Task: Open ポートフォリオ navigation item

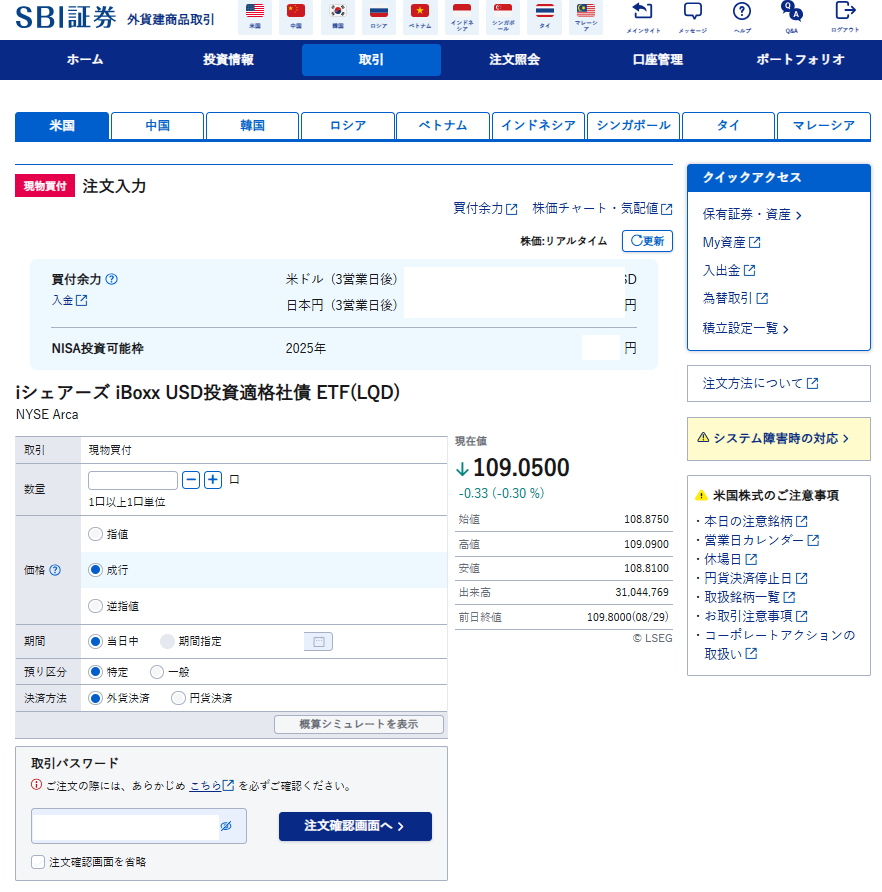Action: [x=800, y=60]
